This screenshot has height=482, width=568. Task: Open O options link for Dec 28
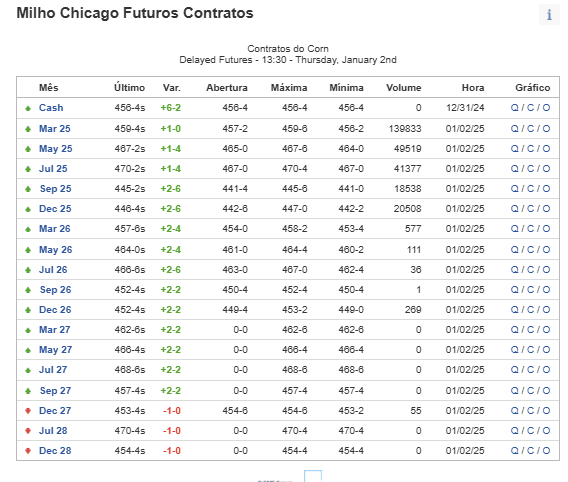(x=546, y=450)
